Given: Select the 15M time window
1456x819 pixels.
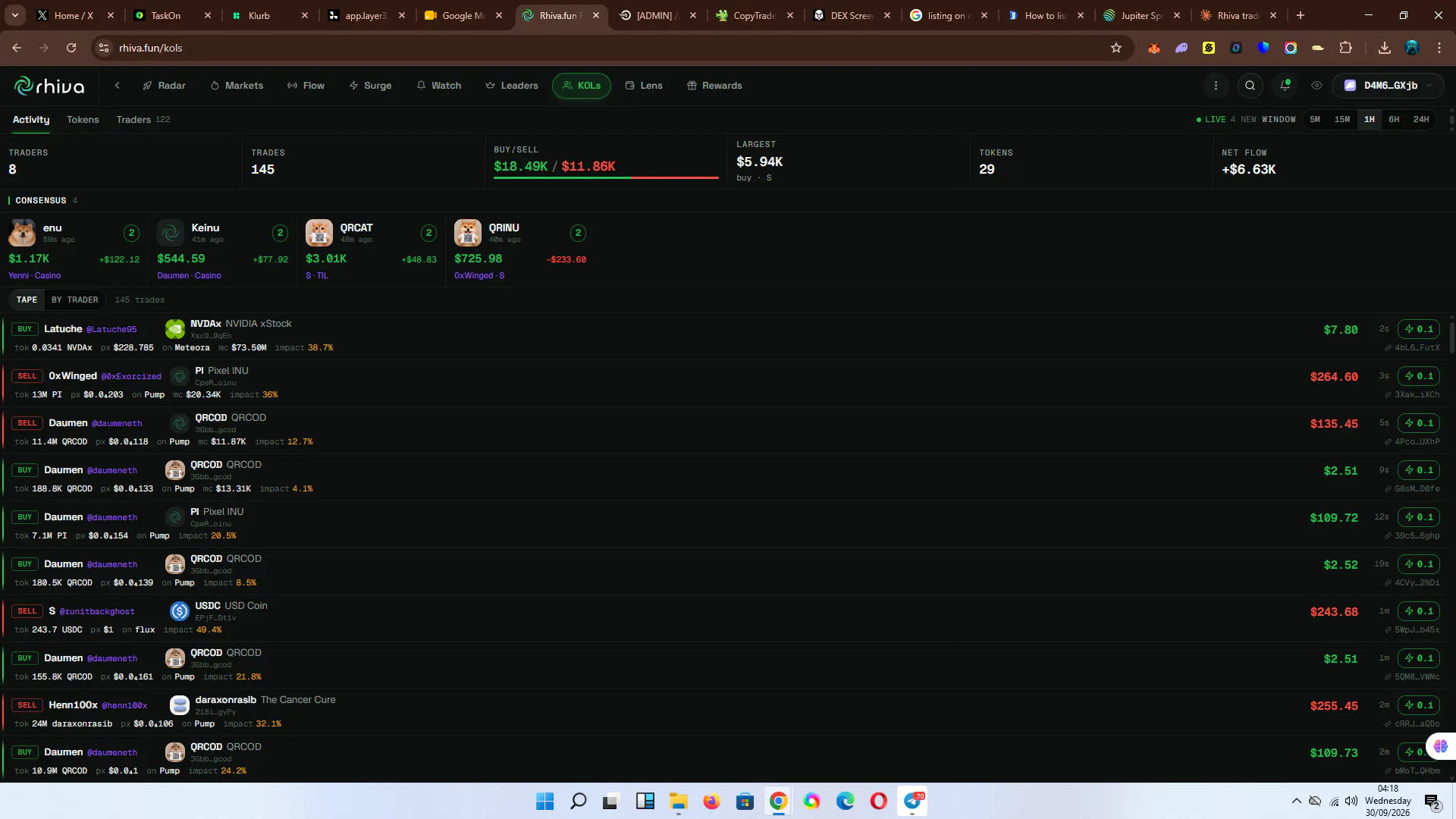Looking at the screenshot, I should 1342,120.
